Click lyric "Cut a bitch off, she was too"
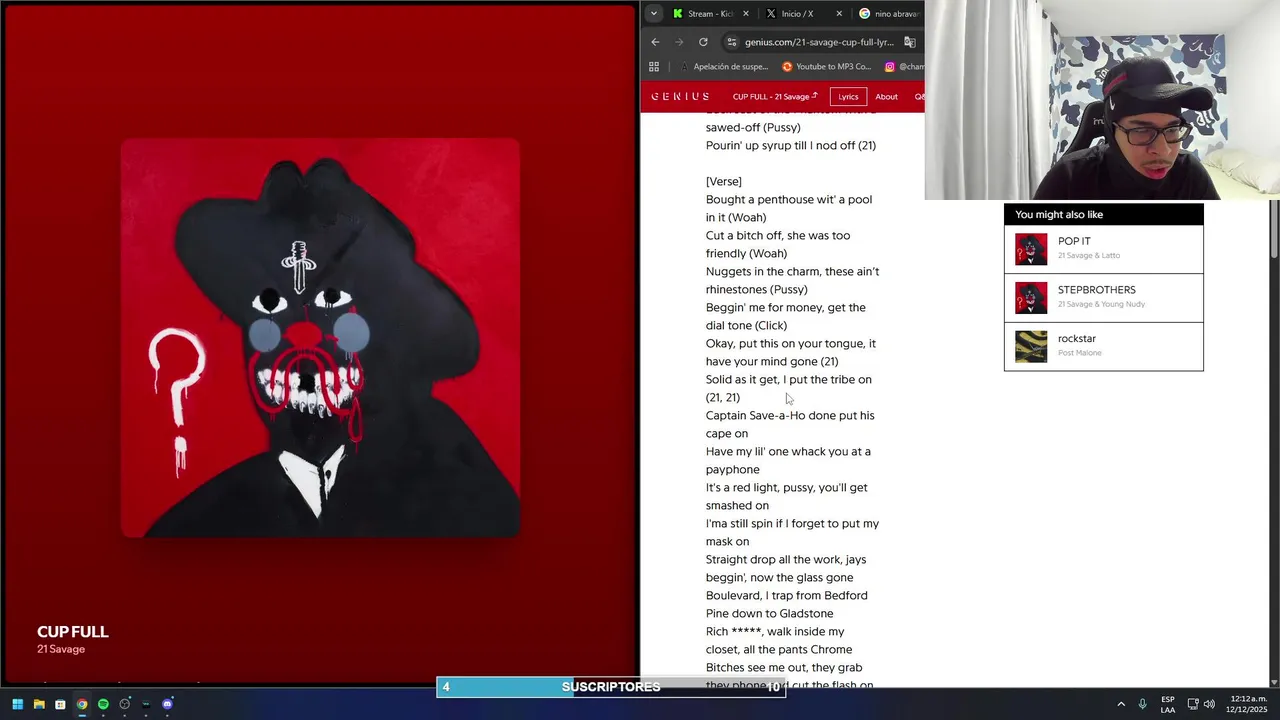 778,235
